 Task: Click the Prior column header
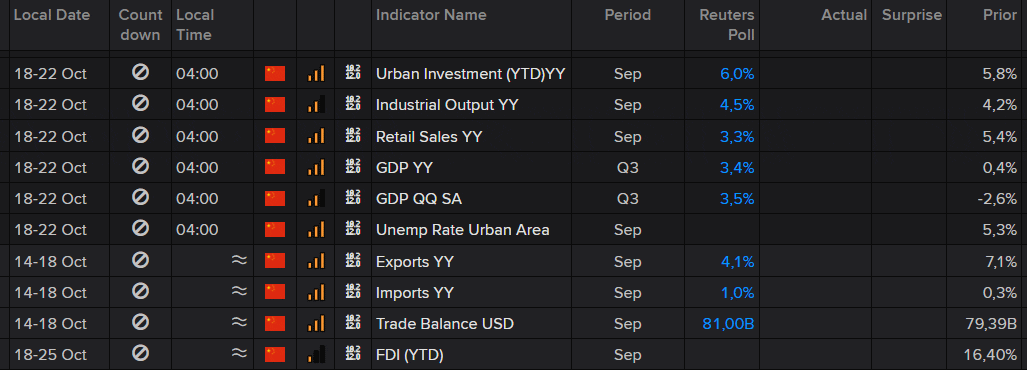(999, 14)
